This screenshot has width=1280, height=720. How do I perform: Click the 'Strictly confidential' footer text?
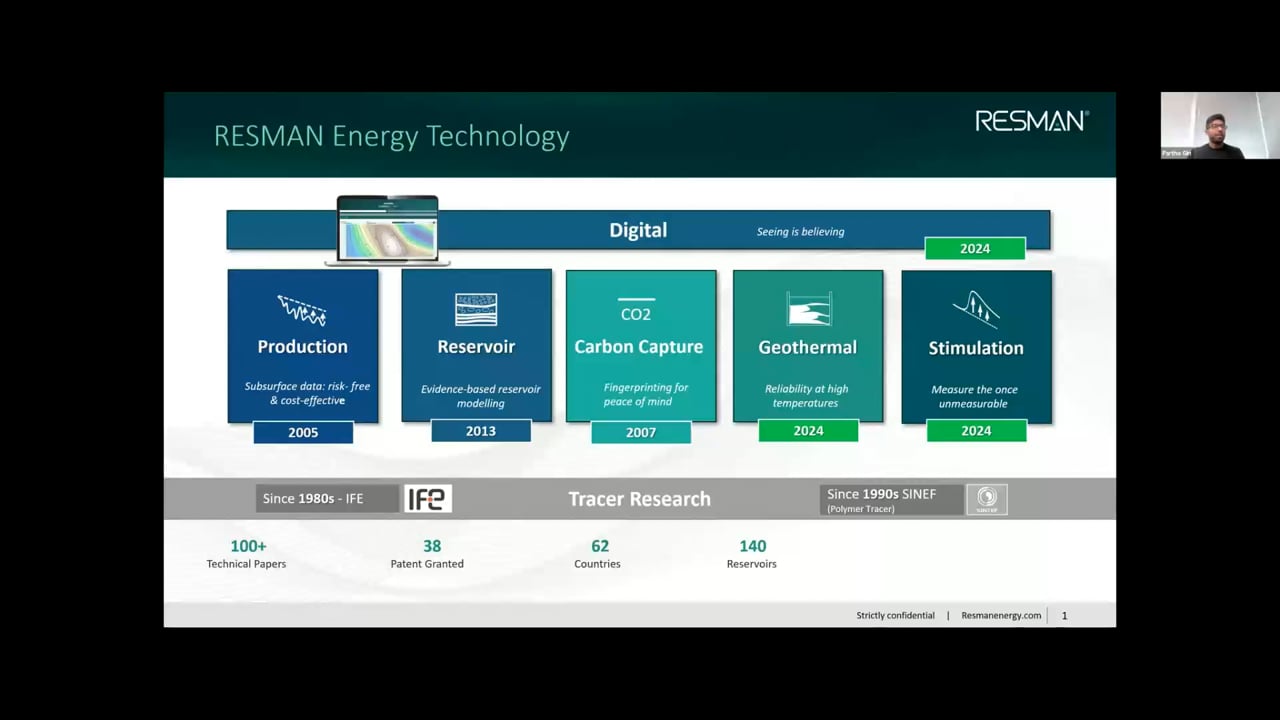coord(895,615)
